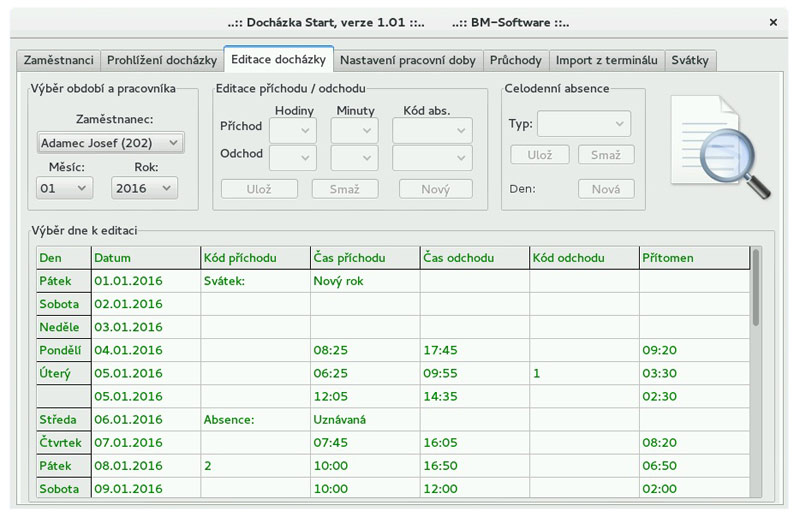Viewport: 800px width, 517px height.
Task: Open the Příchod Hodiny dropdown
Action: pyautogui.click(x=293, y=129)
